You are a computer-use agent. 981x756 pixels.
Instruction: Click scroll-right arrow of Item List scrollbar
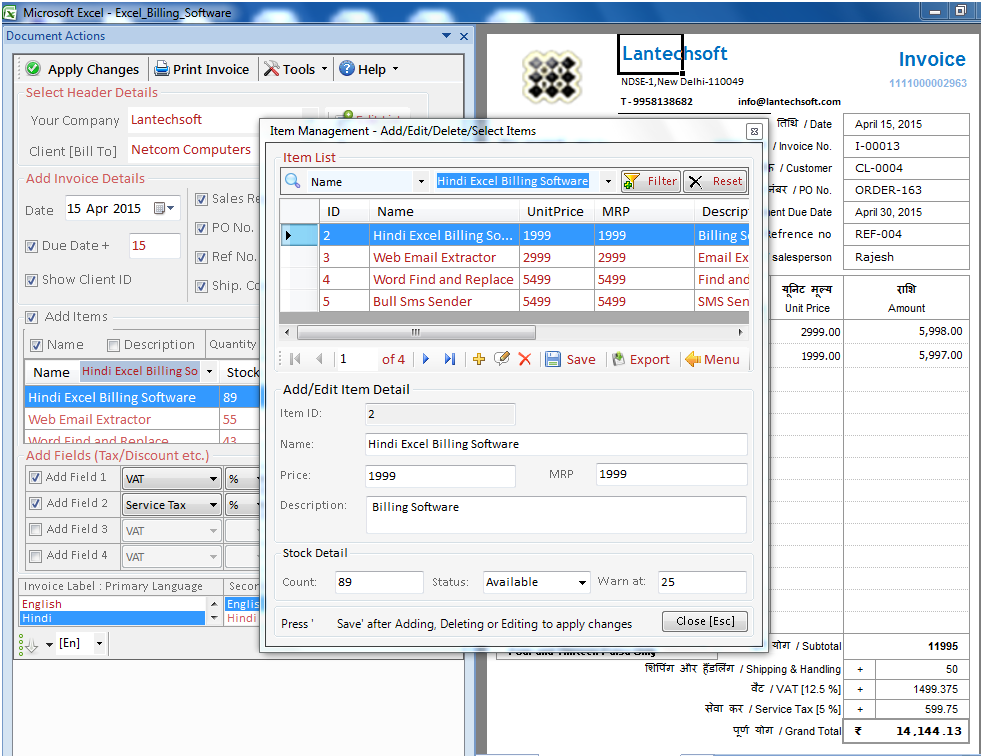[740, 332]
